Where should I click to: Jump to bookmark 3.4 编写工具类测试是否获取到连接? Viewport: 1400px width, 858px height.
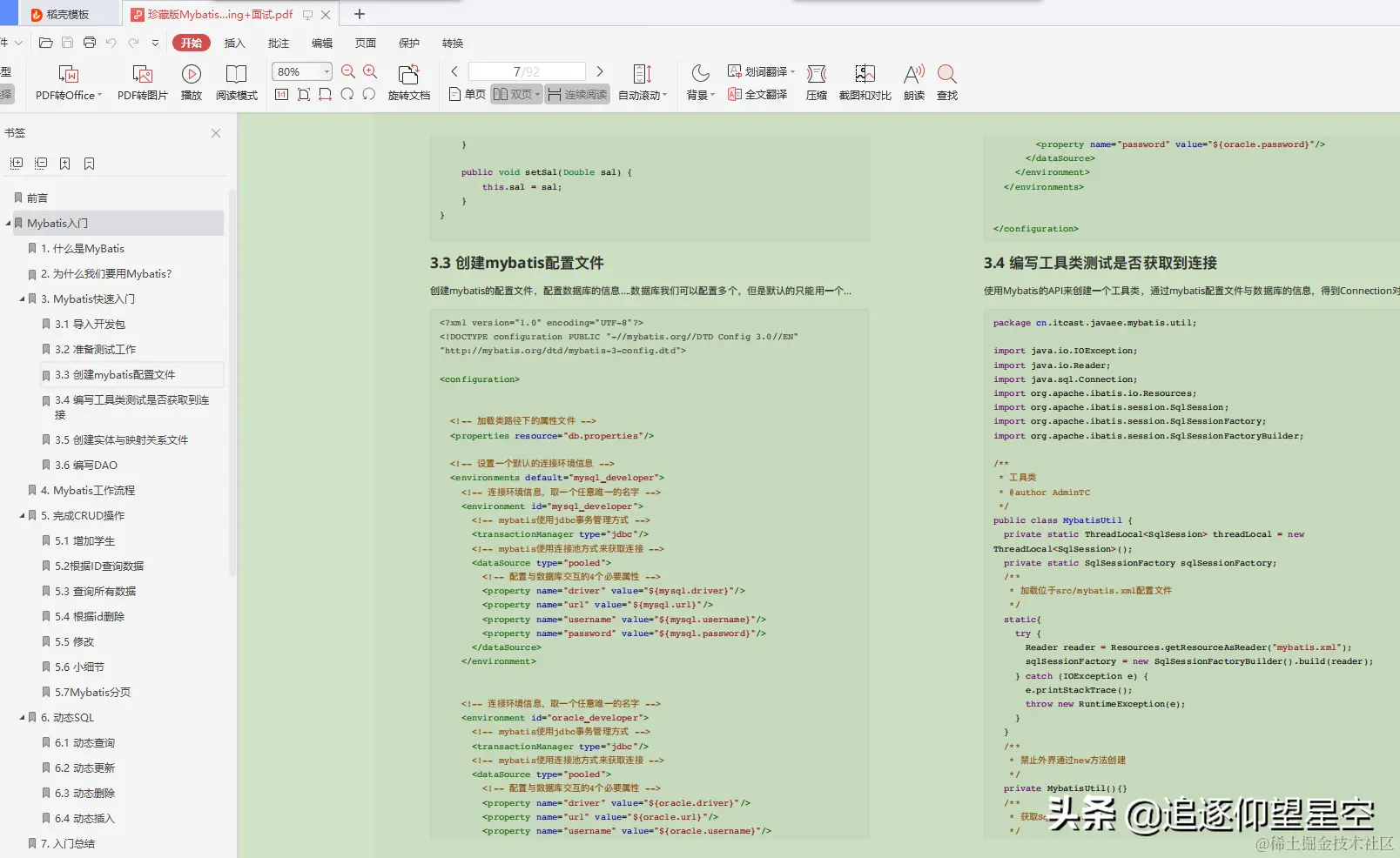132,407
